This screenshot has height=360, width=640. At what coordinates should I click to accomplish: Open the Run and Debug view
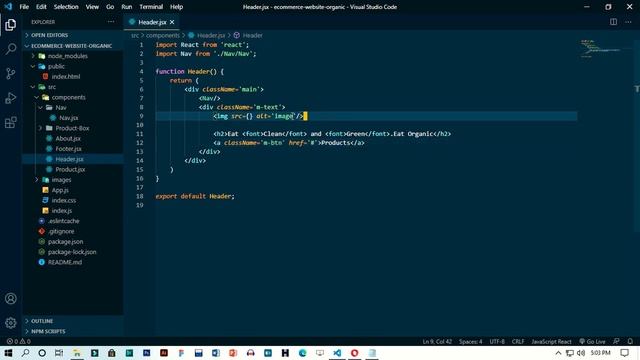pos(11,98)
